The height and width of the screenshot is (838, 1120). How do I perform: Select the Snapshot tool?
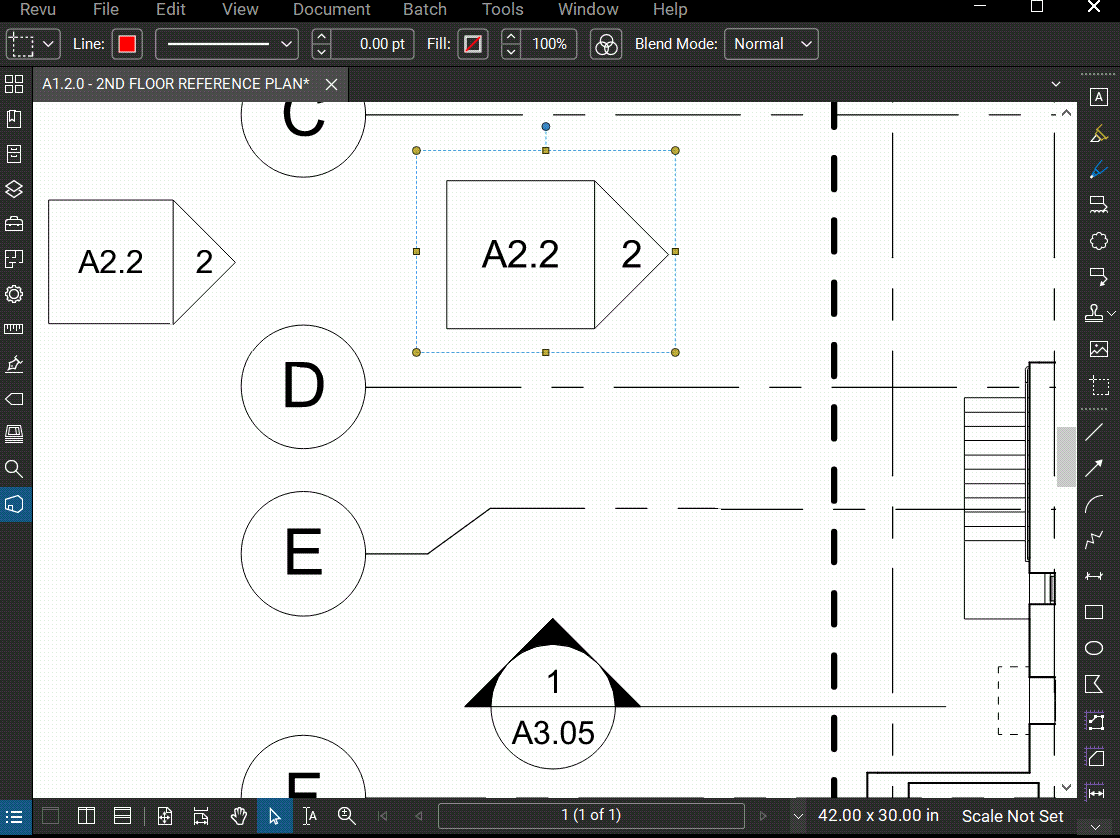point(1099,387)
